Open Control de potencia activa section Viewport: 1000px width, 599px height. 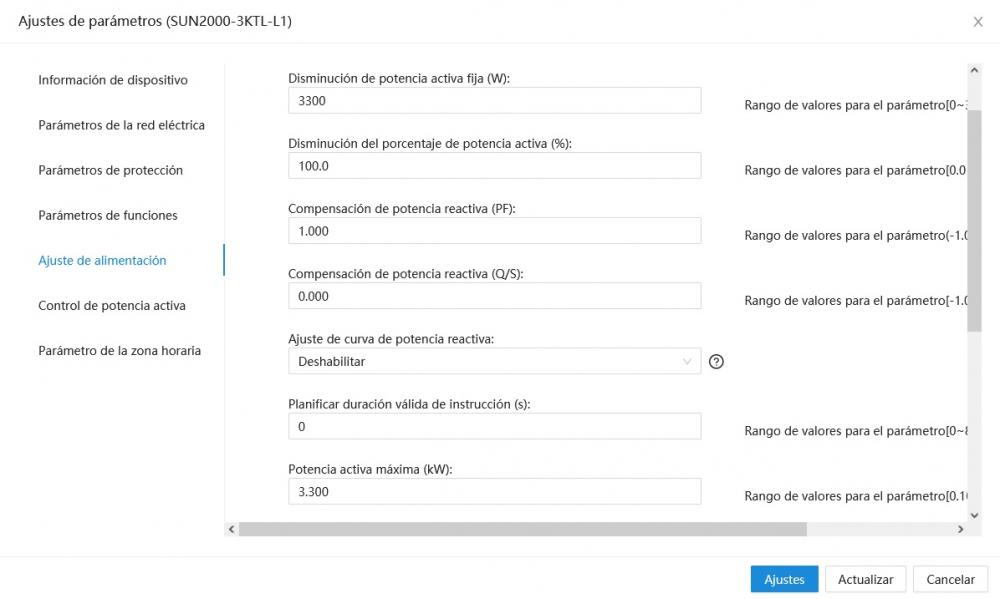[x=112, y=306]
